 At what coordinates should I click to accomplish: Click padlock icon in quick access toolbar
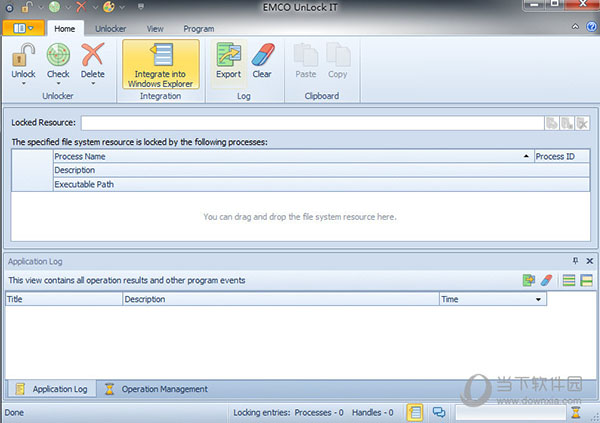point(27,7)
